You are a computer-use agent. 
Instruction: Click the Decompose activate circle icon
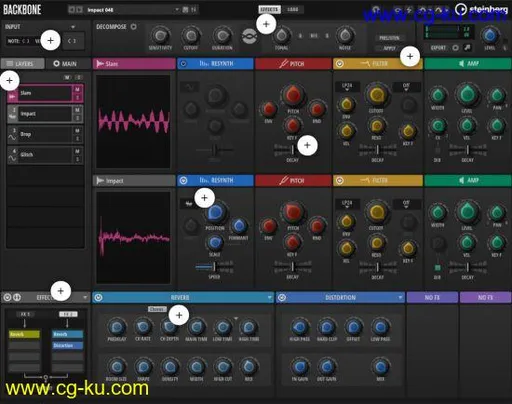134,26
